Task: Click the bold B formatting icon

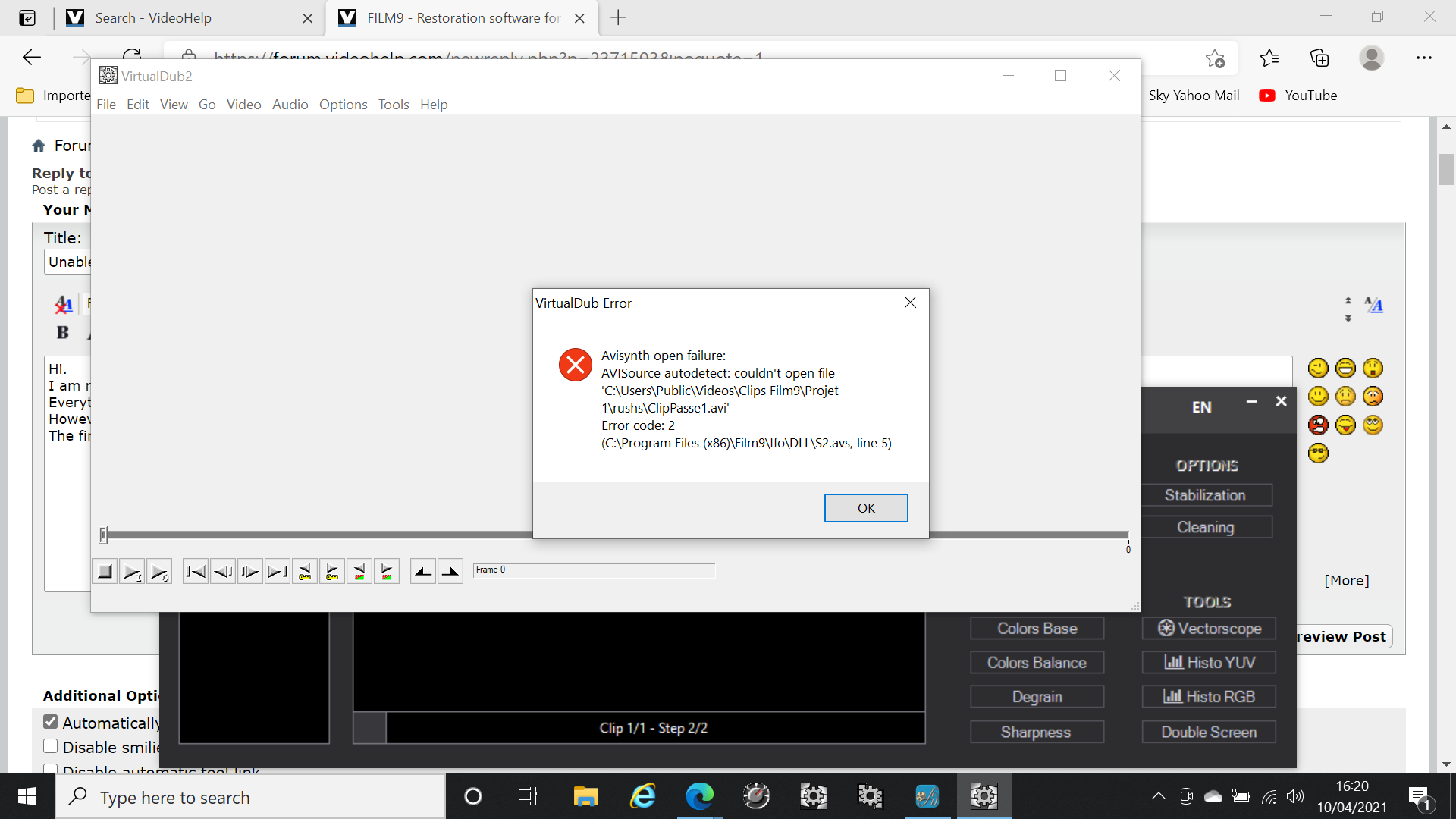Action: pos(62,332)
